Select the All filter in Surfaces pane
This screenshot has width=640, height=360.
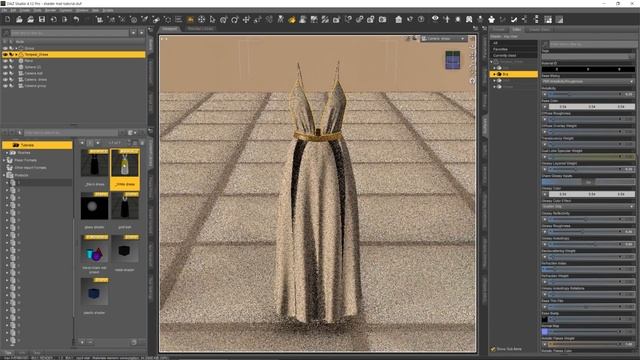tap(514, 43)
